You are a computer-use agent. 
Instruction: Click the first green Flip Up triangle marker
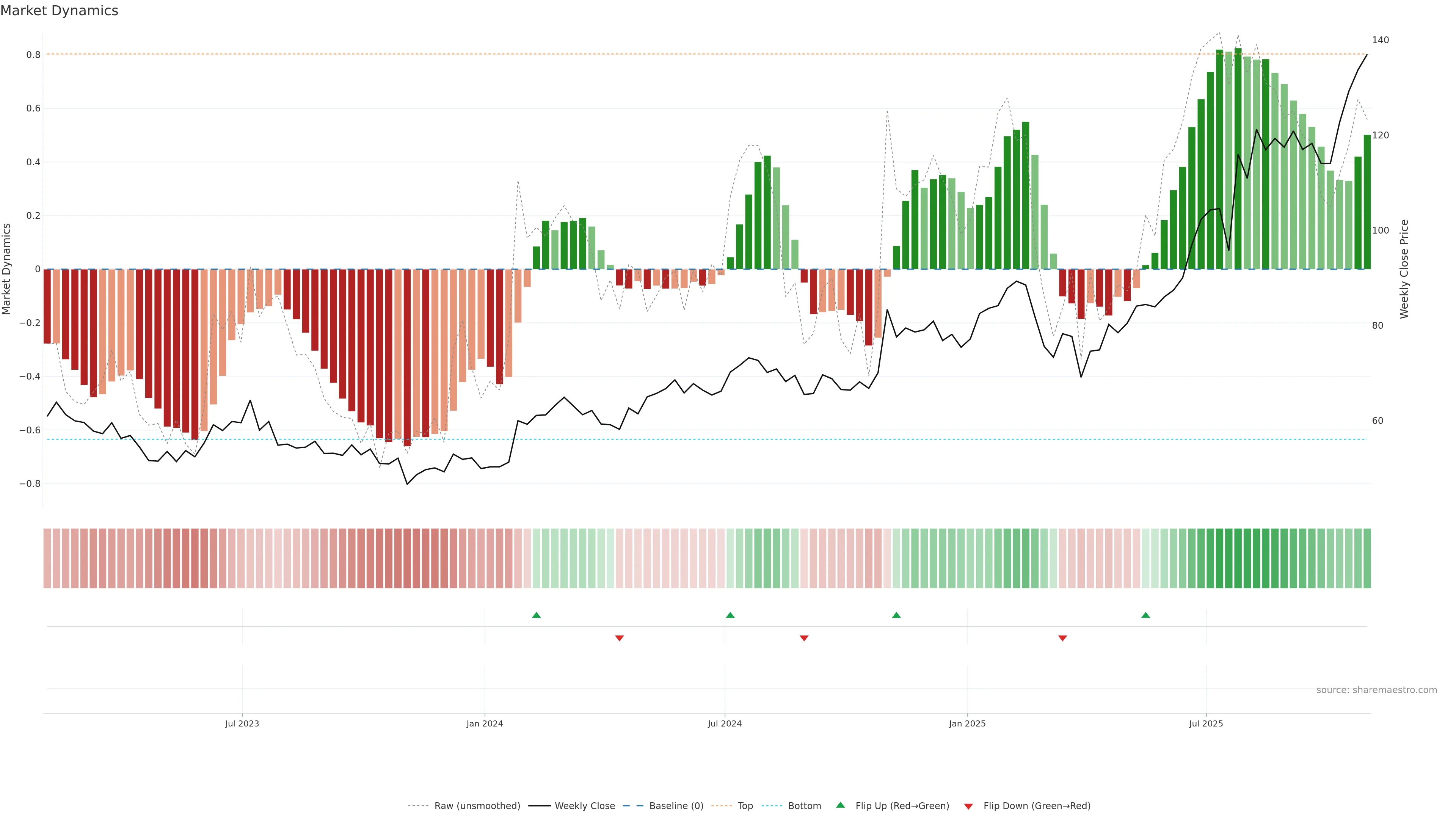point(537,615)
